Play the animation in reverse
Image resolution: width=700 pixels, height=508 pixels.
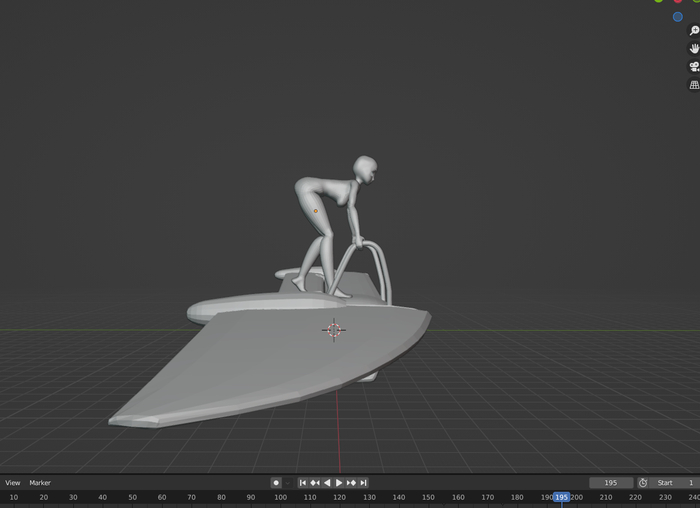coord(327,483)
